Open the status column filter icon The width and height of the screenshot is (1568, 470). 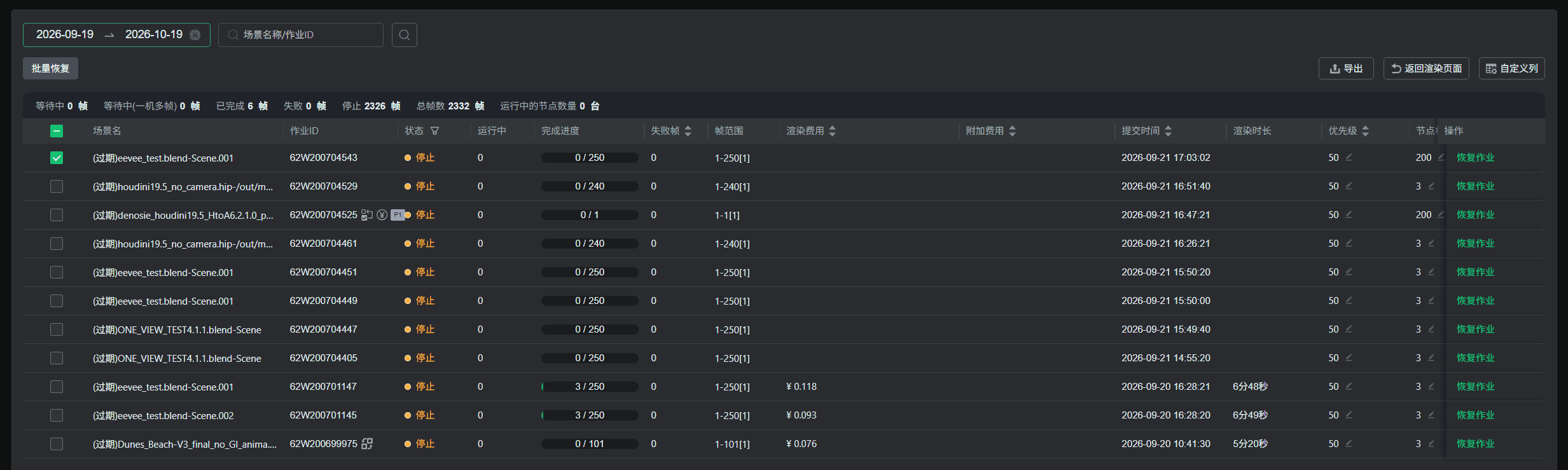click(435, 131)
